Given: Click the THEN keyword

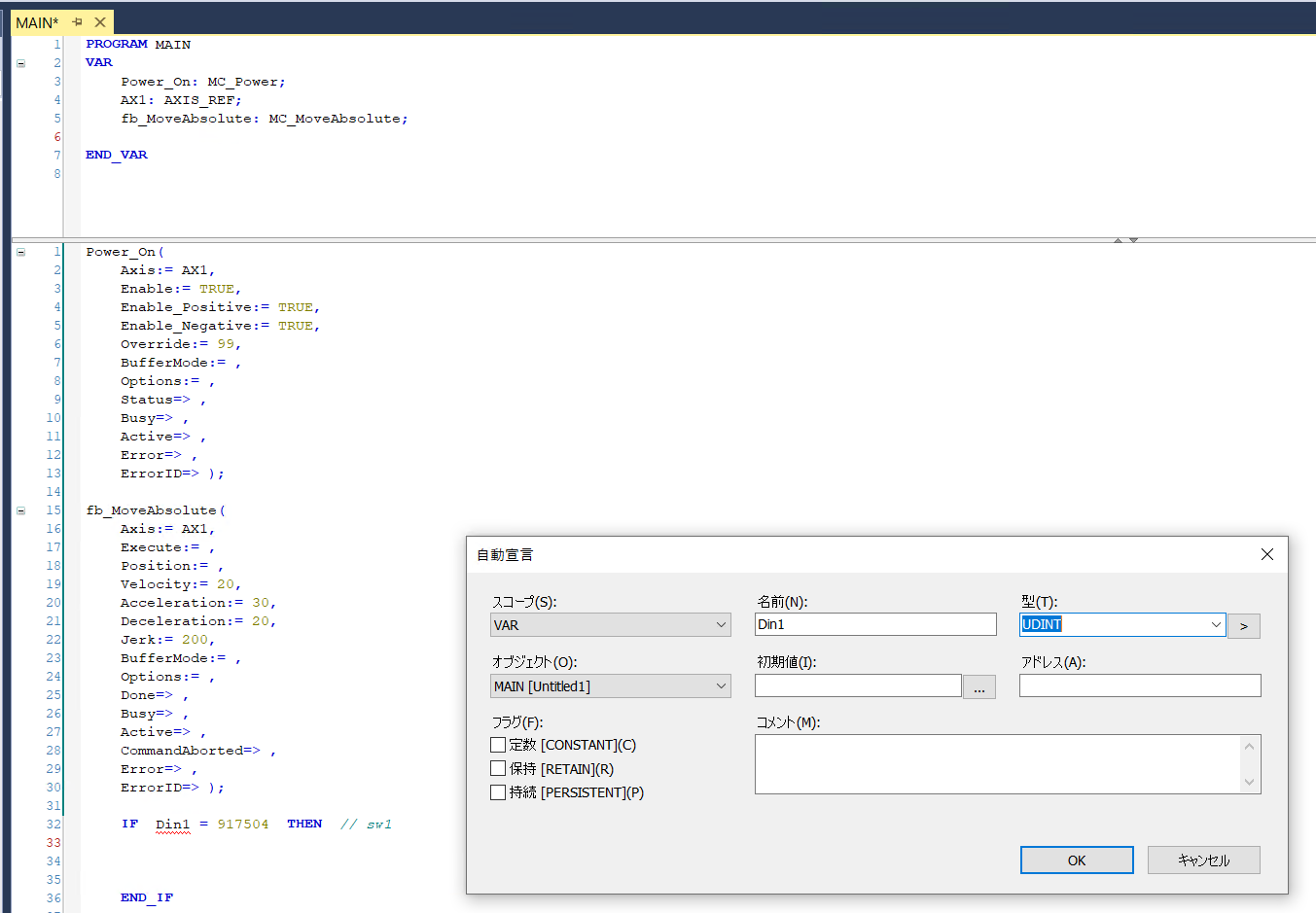Looking at the screenshot, I should [304, 825].
